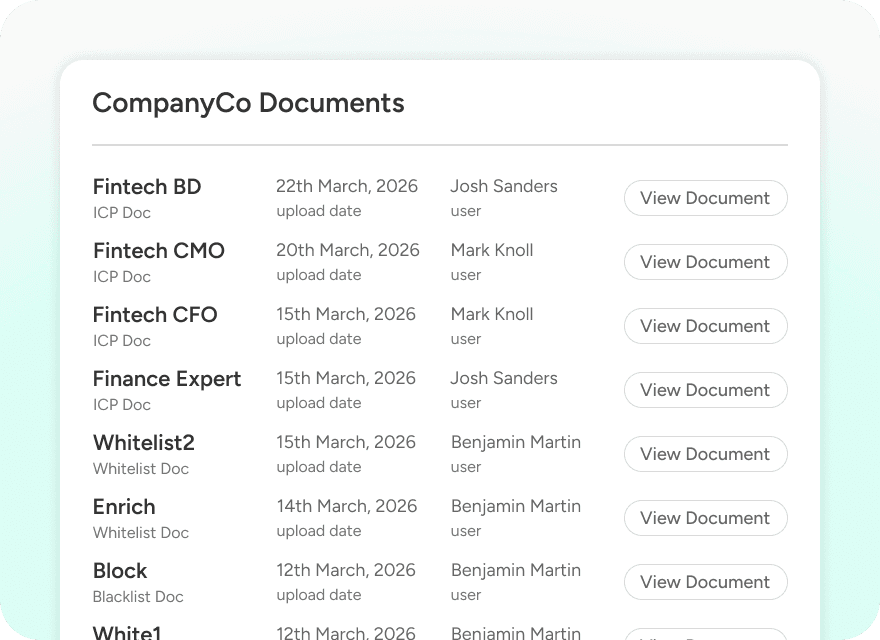Open View Document for Fintech BD
This screenshot has width=880, height=640.
tap(705, 198)
